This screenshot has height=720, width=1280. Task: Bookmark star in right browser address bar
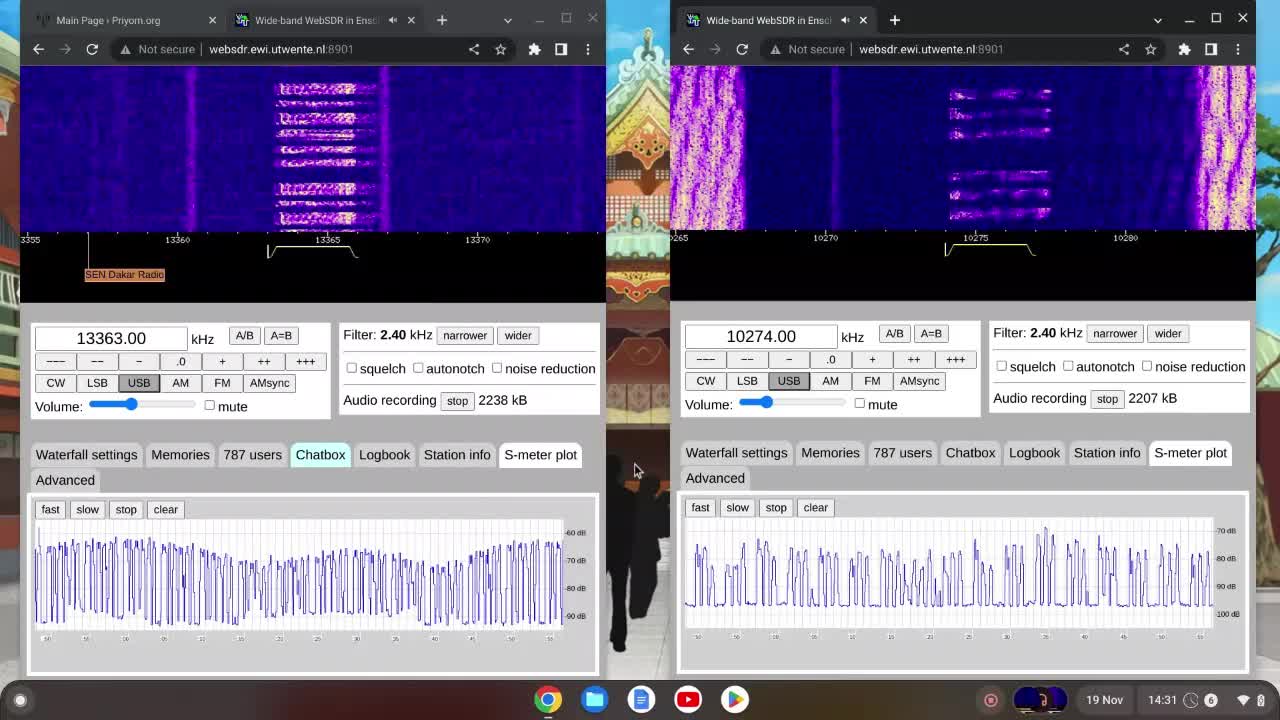click(x=1151, y=49)
